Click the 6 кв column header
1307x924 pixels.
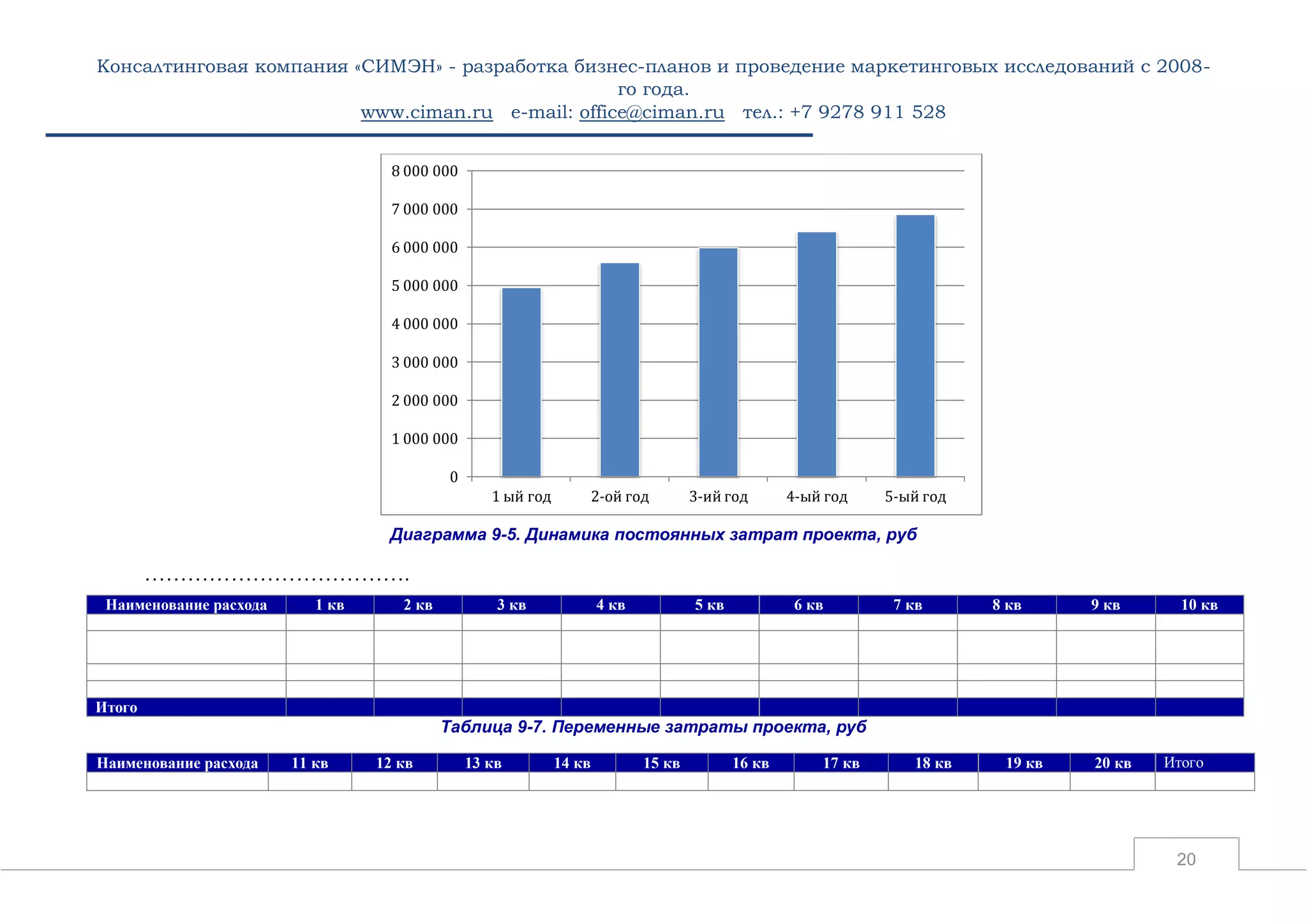(x=809, y=605)
